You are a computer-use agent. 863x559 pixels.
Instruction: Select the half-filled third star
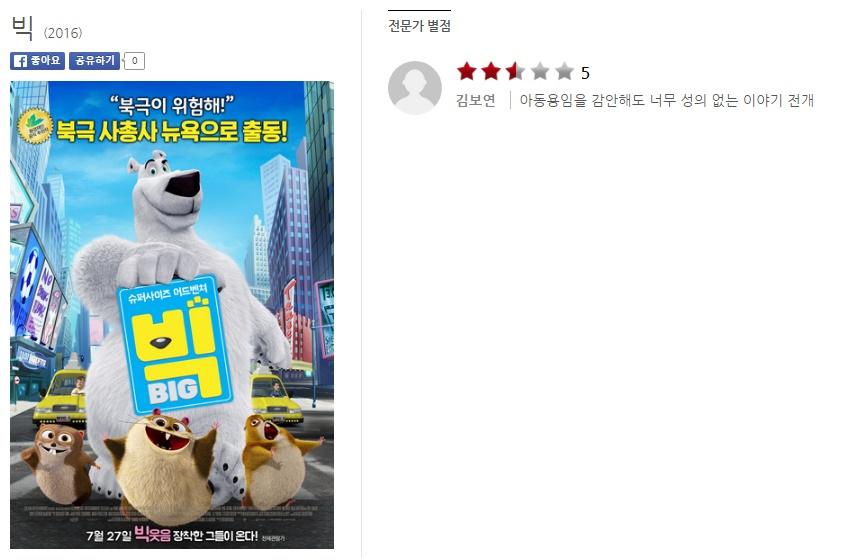515,72
